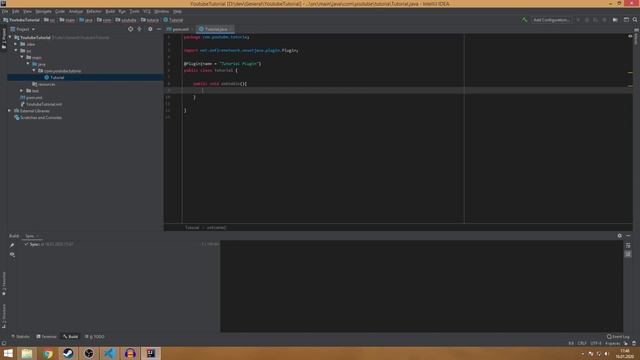The height and width of the screenshot is (360, 640).
Task: Select Scratches and Consoles node
Action: [x=38, y=118]
